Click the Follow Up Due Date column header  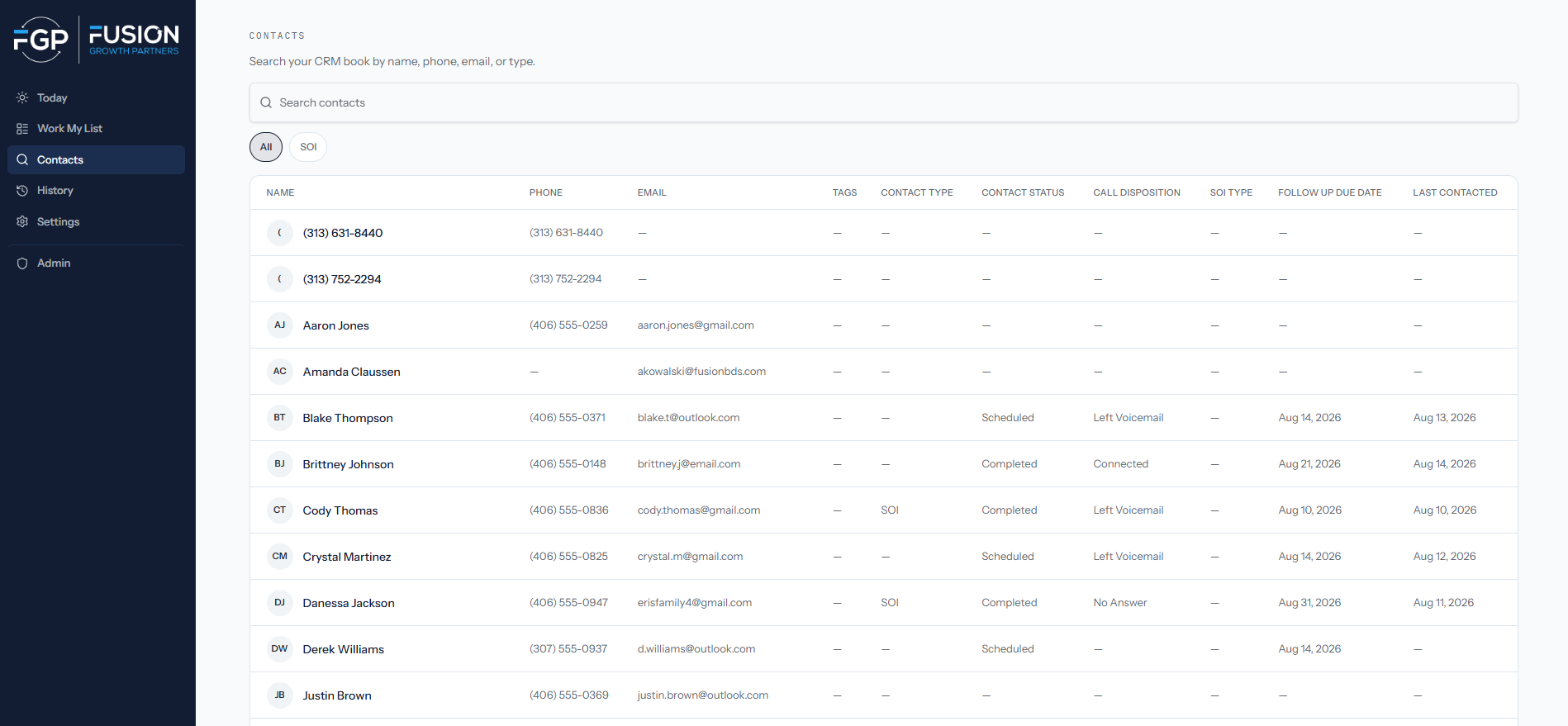(x=1330, y=193)
